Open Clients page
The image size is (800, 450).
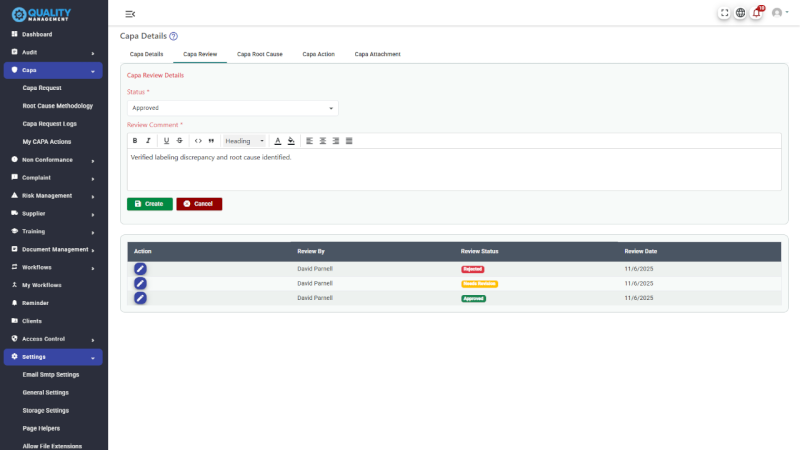point(53,321)
